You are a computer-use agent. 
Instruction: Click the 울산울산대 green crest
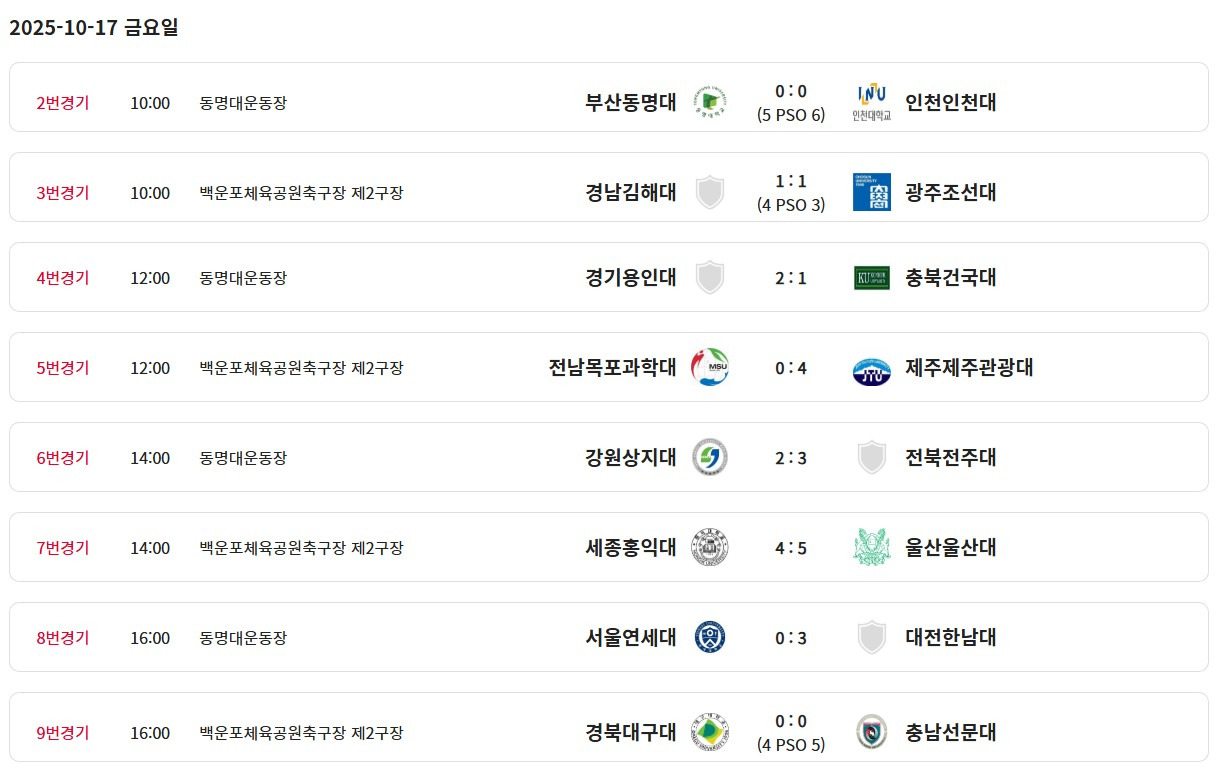pyautogui.click(x=871, y=547)
